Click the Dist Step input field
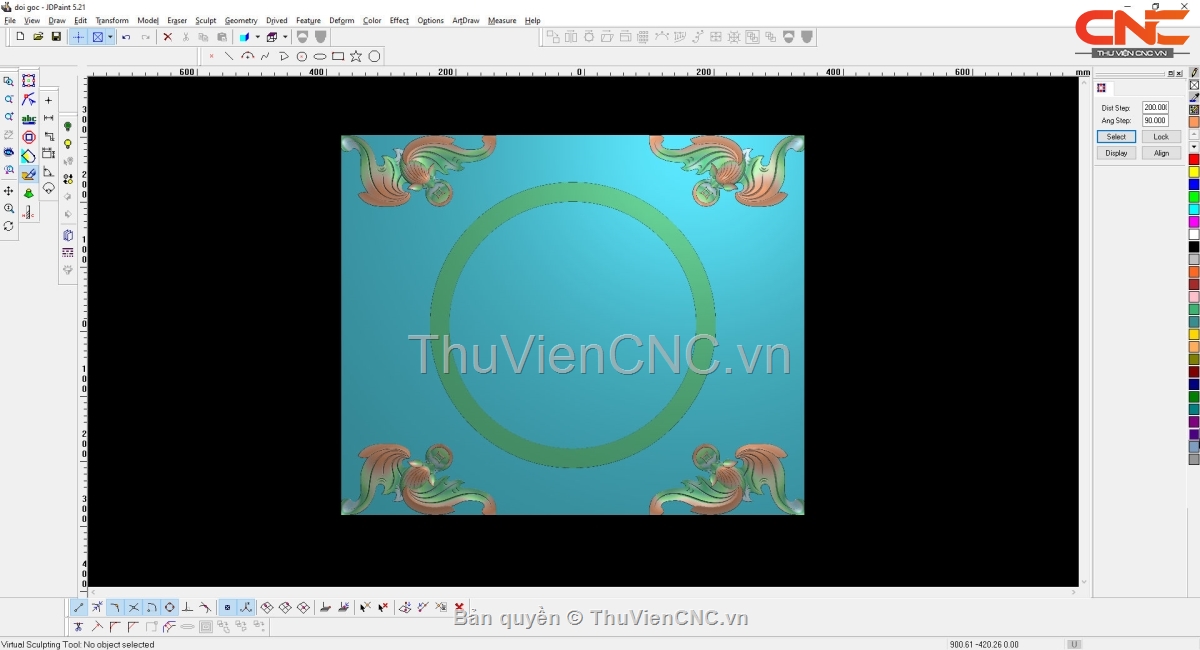Screen dimensions: 1200x650 pos(1155,107)
